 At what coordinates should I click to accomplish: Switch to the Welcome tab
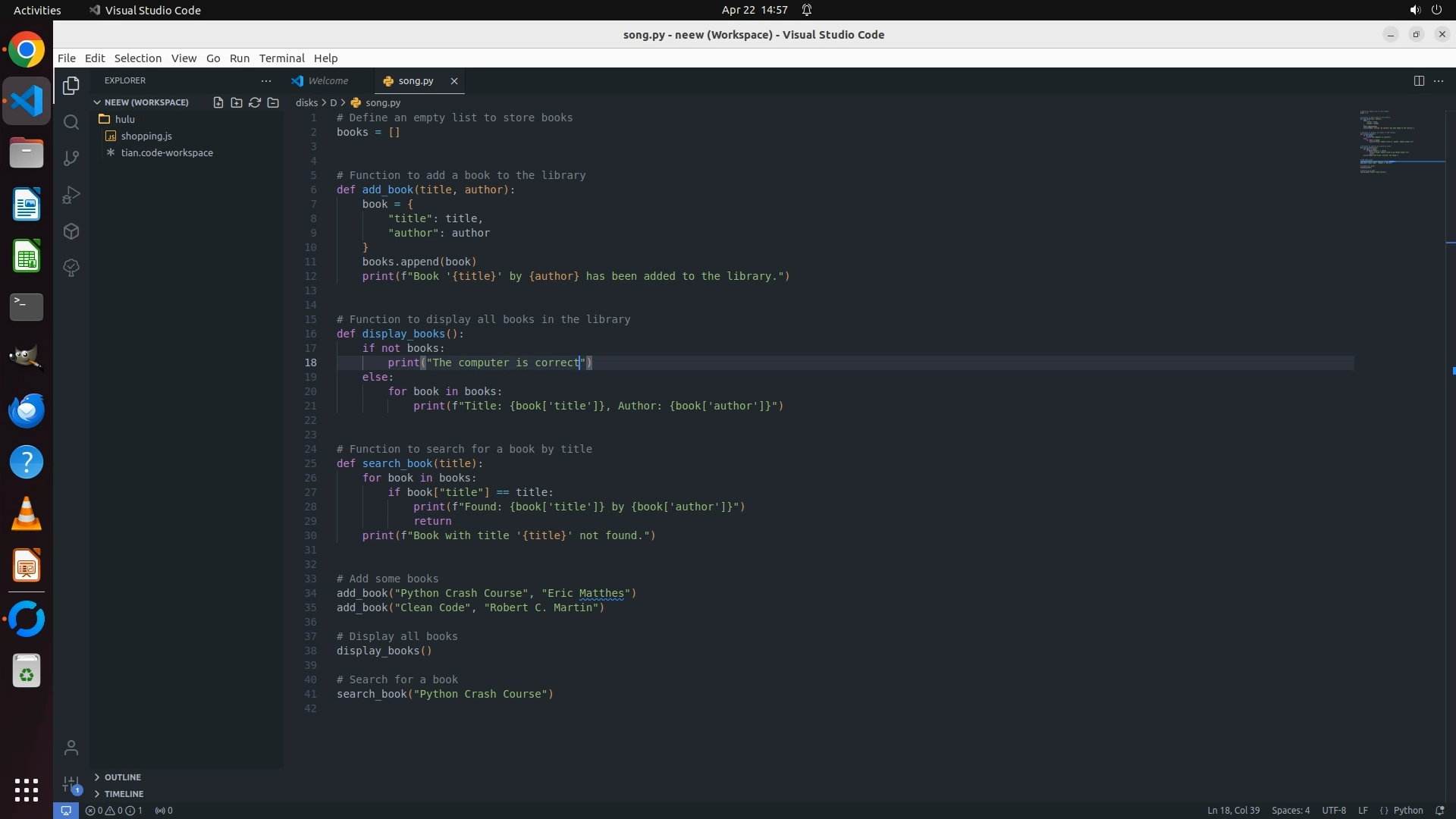328,80
